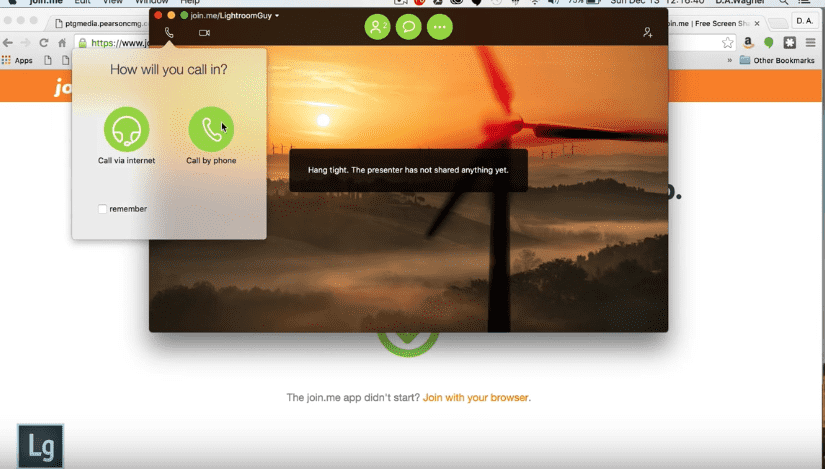Open the Apps bookmarks shortcut
Screen dimensions: 825x469
click(x=17, y=61)
